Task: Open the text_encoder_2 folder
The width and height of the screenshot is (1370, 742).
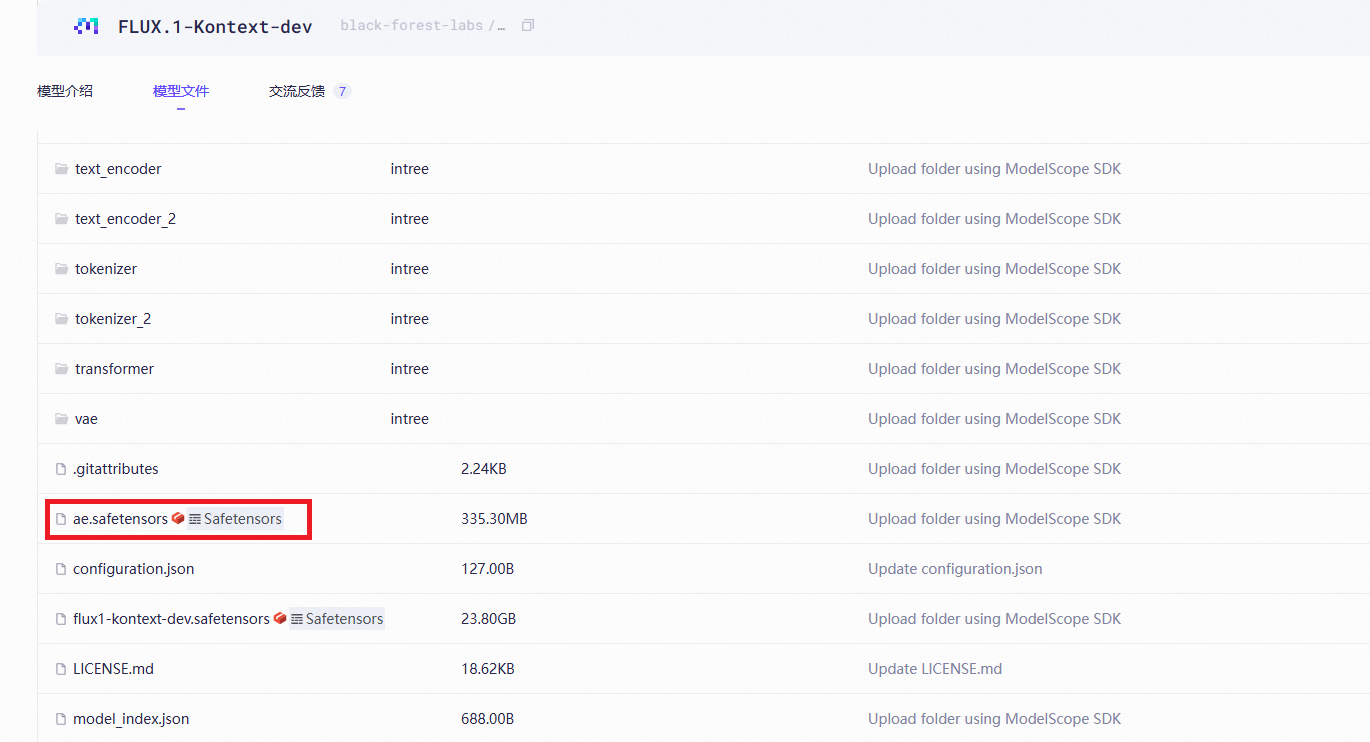Action: pos(125,219)
